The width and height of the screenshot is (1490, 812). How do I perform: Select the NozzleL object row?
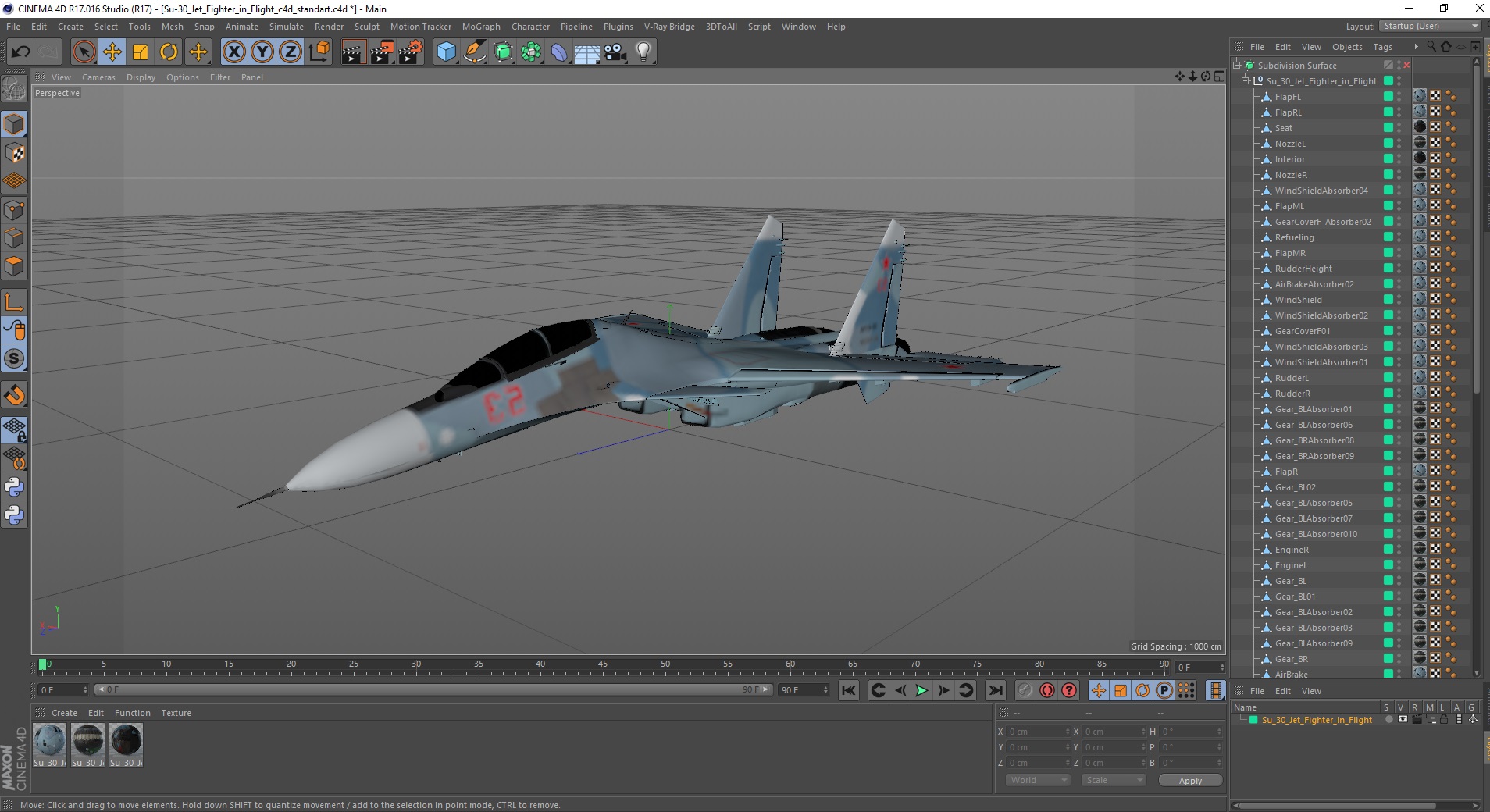point(1290,144)
